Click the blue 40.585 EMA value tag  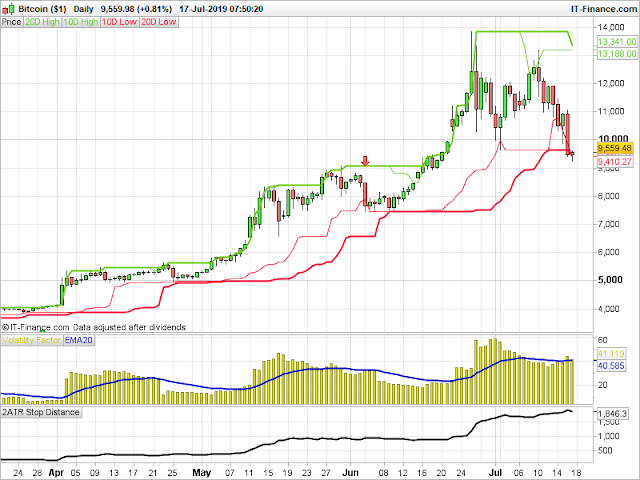(x=611, y=366)
